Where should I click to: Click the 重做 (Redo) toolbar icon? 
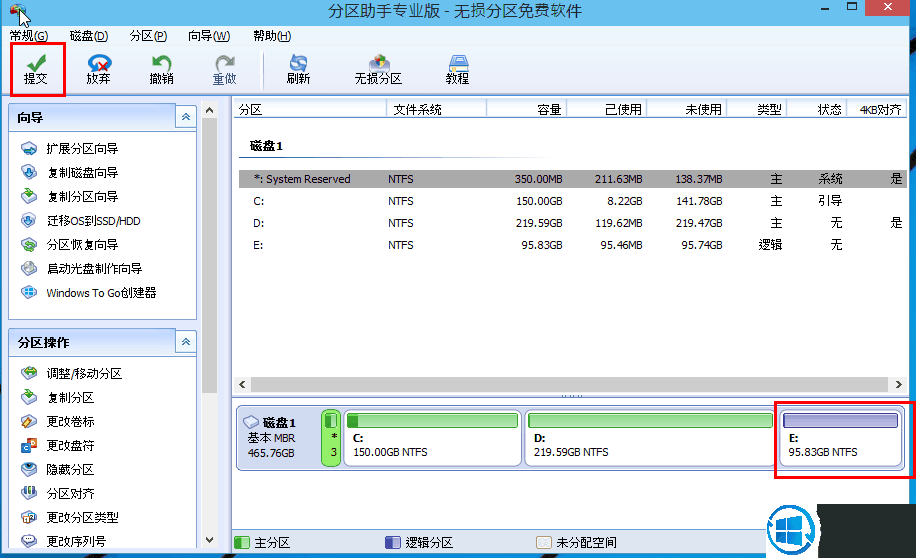[224, 70]
